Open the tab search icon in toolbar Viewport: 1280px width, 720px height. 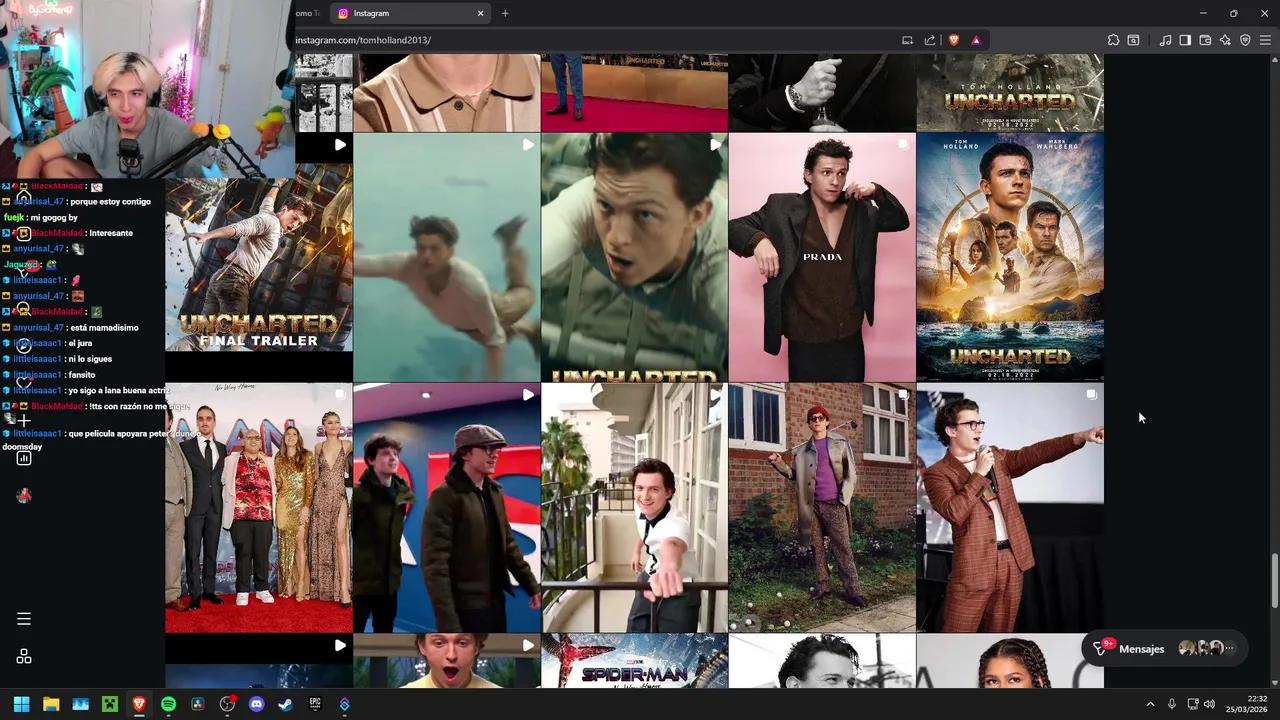pos(1133,40)
